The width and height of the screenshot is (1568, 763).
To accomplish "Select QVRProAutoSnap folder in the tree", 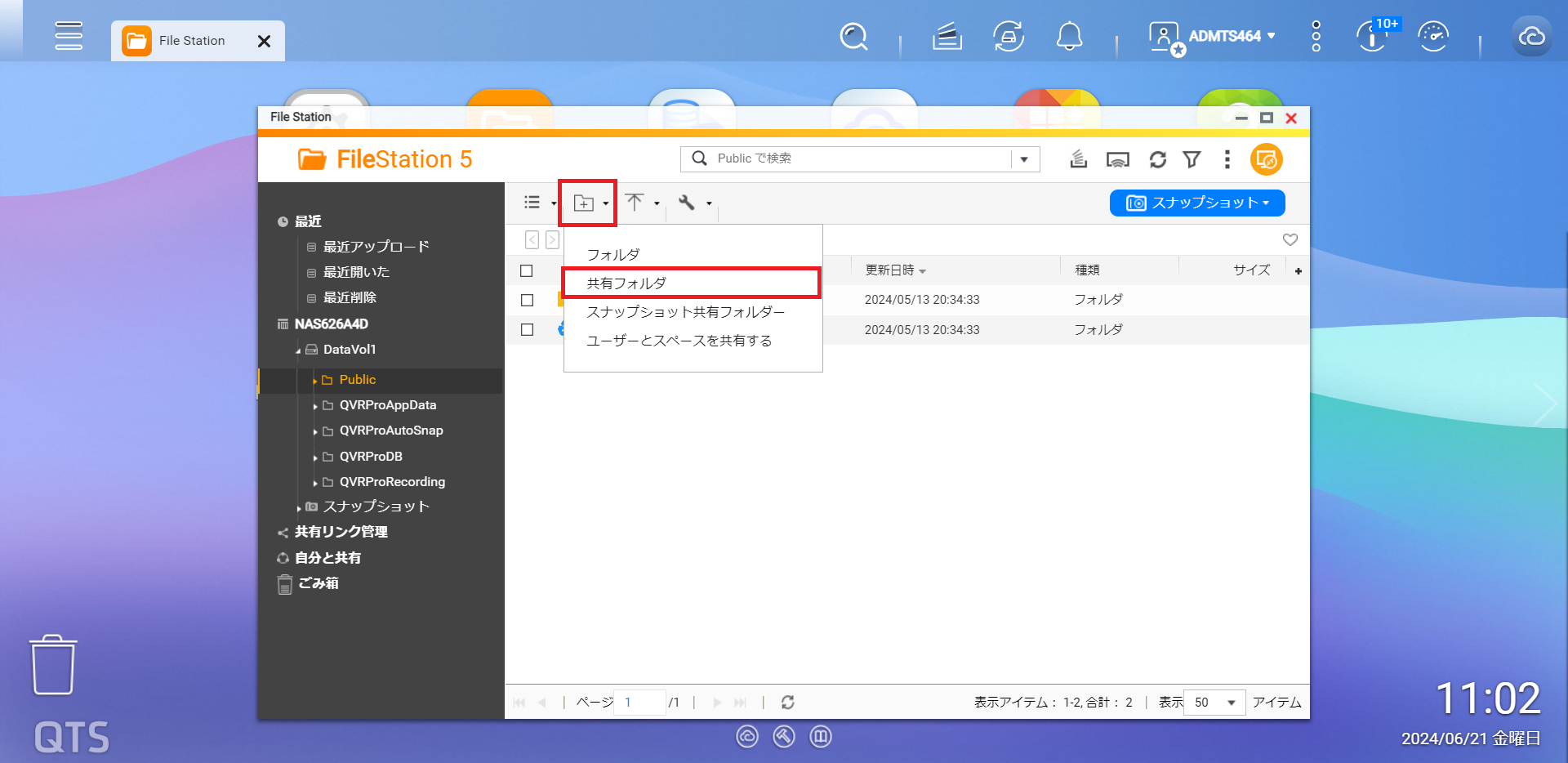I will (x=391, y=431).
